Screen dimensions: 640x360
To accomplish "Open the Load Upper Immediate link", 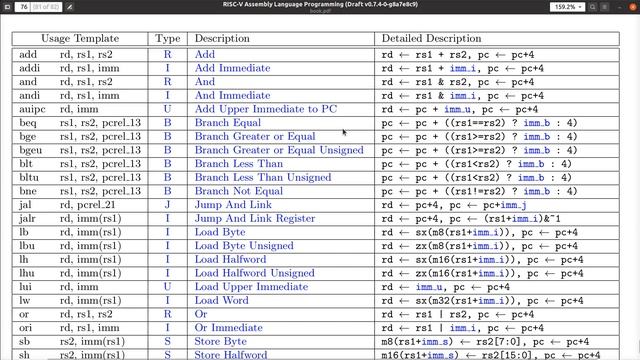I will (x=251, y=287).
